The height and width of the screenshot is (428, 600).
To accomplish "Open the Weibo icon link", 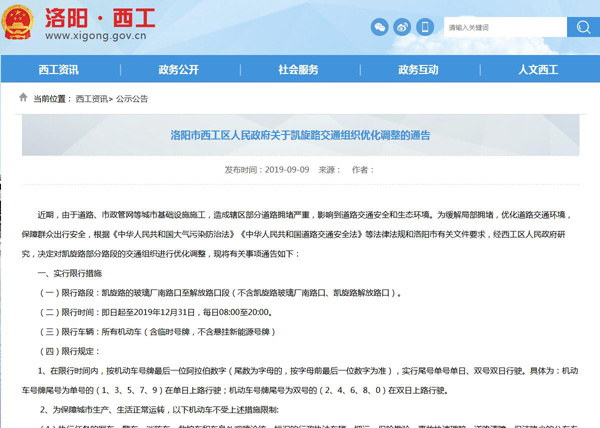I will pos(402,27).
